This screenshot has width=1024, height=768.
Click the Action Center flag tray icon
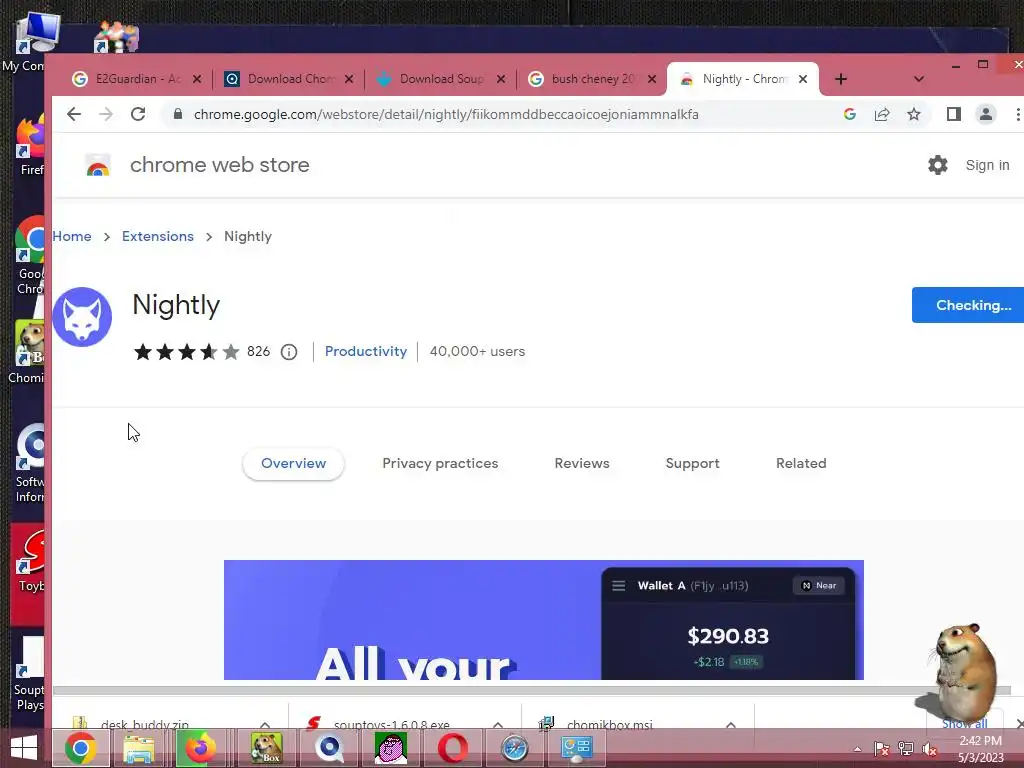click(x=881, y=748)
